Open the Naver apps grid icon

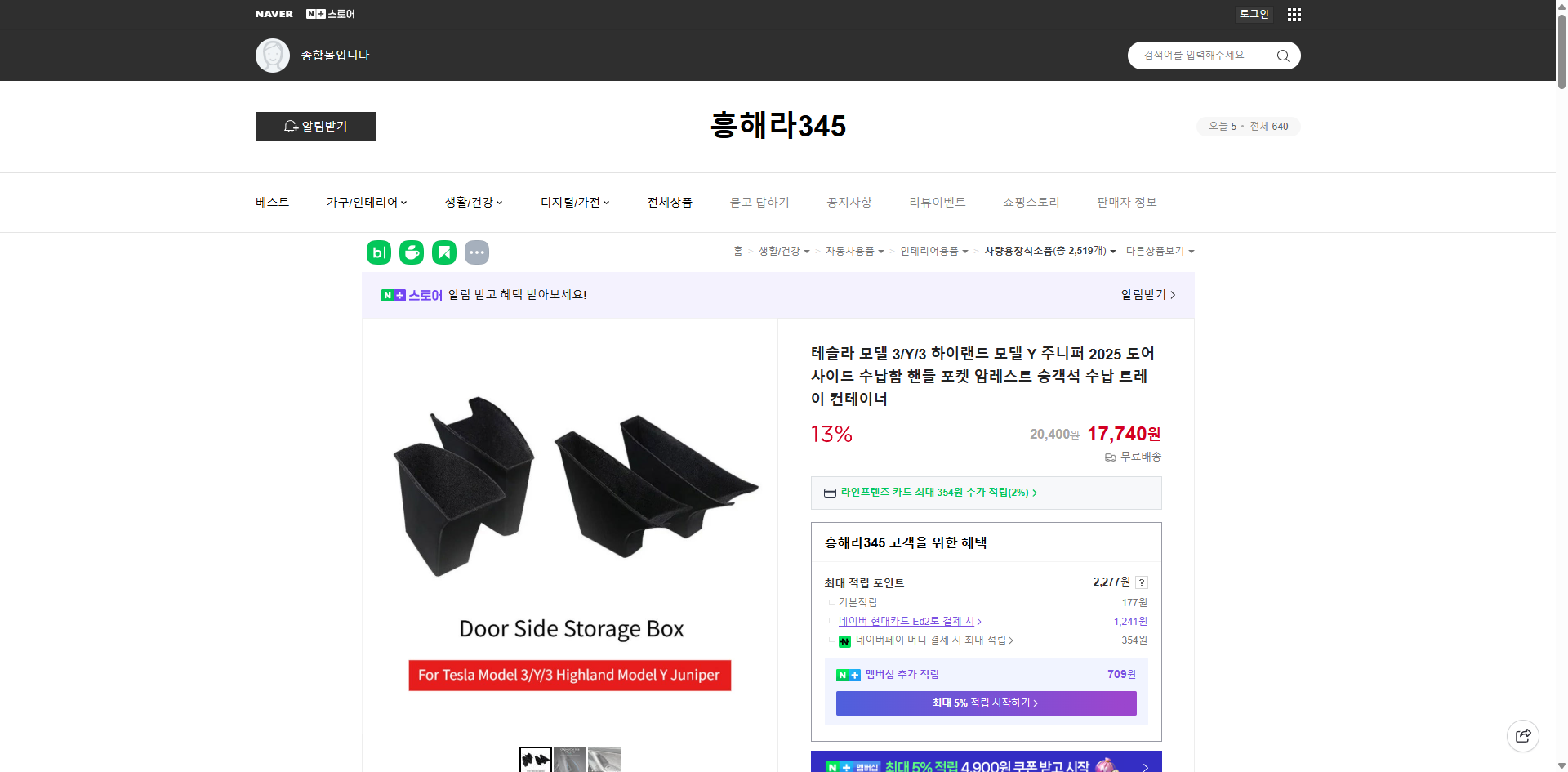[x=1294, y=14]
